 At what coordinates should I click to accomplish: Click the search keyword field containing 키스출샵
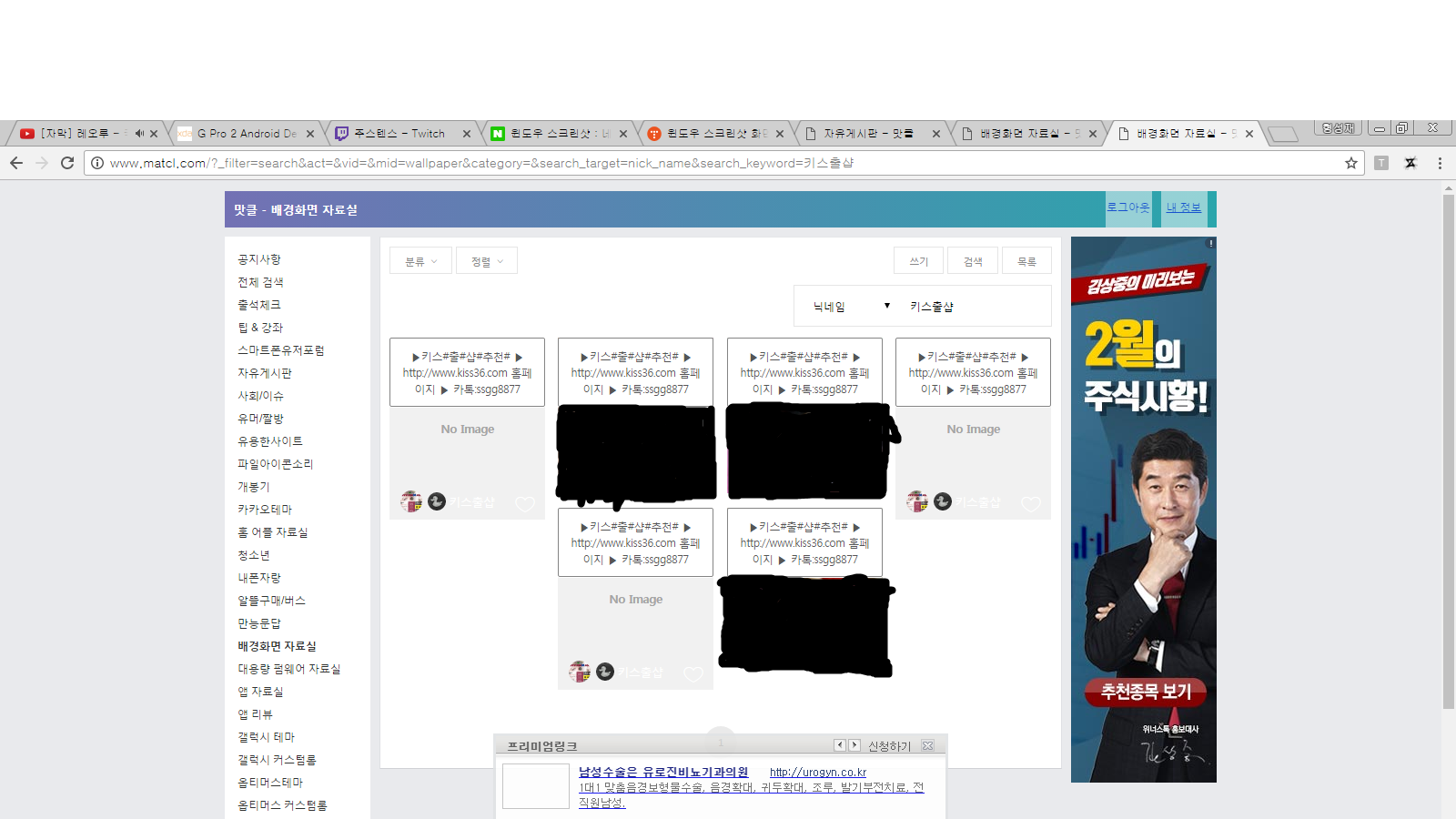(x=974, y=307)
